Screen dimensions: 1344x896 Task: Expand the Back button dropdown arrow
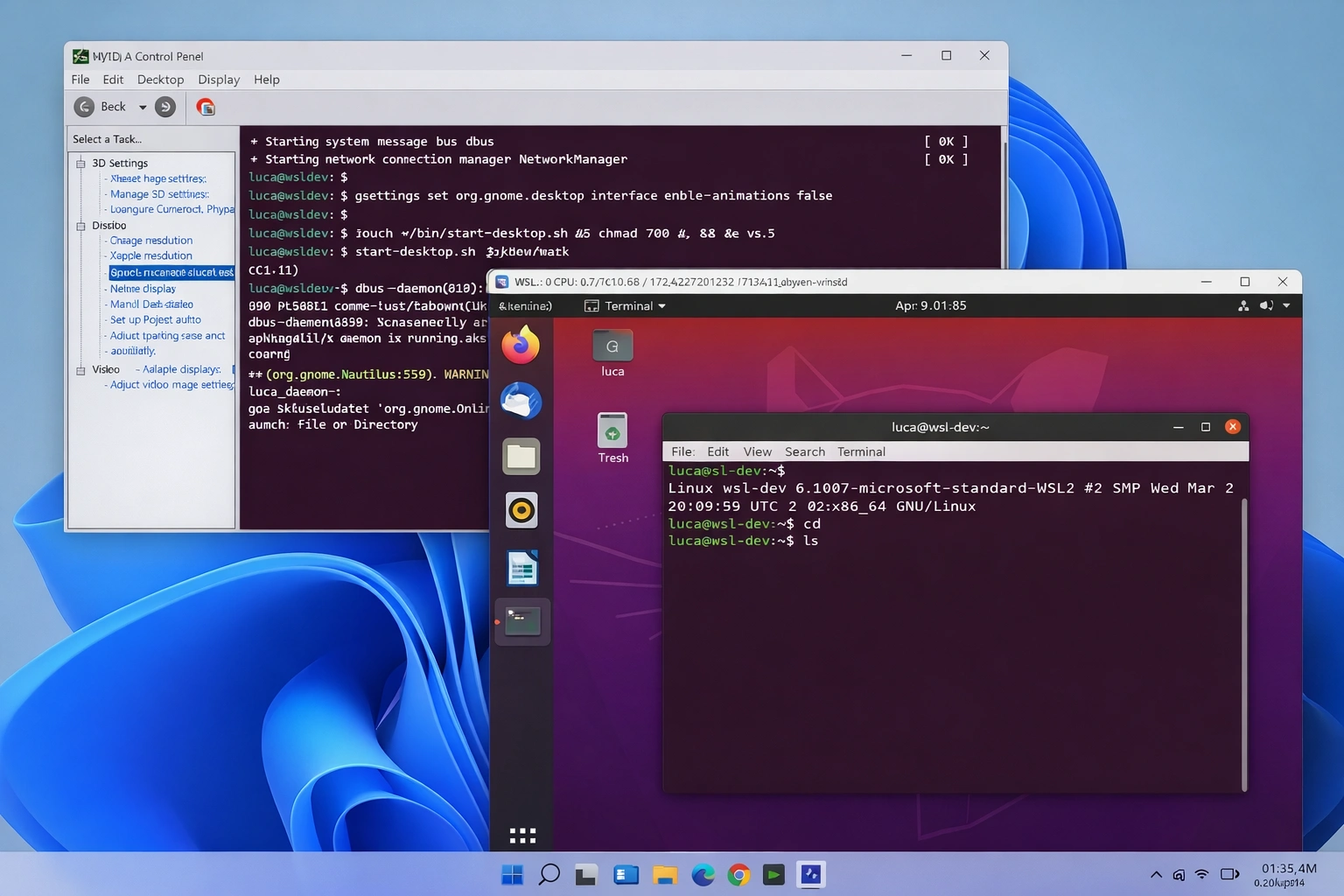pyautogui.click(x=141, y=106)
